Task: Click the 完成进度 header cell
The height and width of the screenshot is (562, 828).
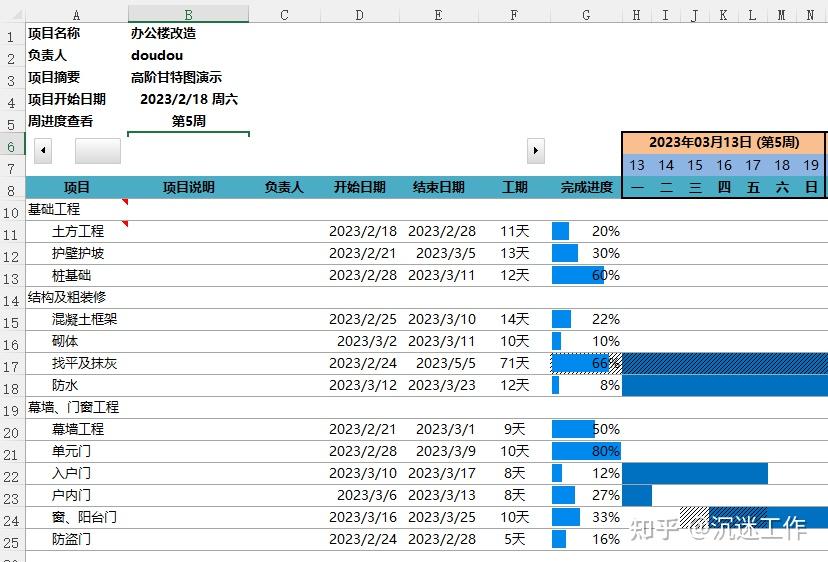Action: (x=586, y=188)
